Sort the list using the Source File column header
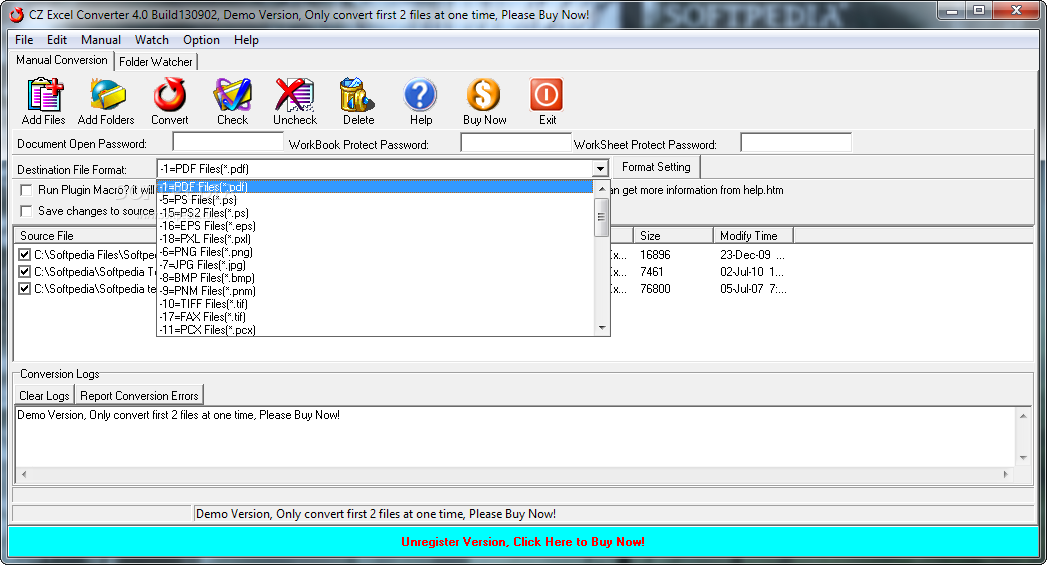The height and width of the screenshot is (565, 1047). coord(85,236)
